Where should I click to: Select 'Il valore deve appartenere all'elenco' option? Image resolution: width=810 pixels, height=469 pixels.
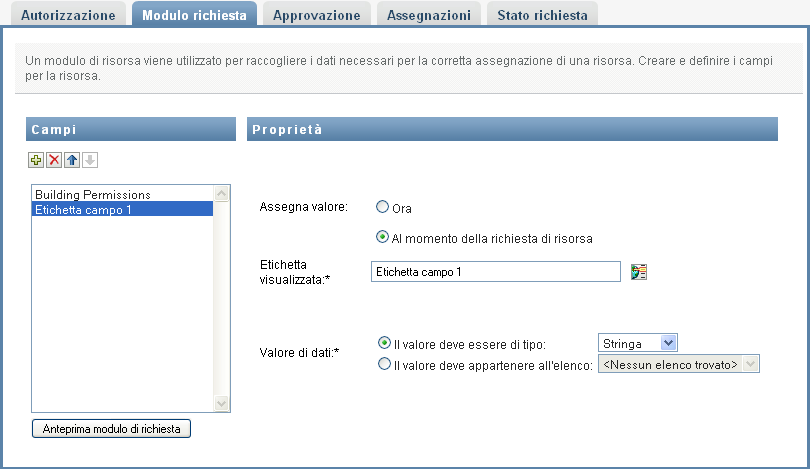[385, 365]
